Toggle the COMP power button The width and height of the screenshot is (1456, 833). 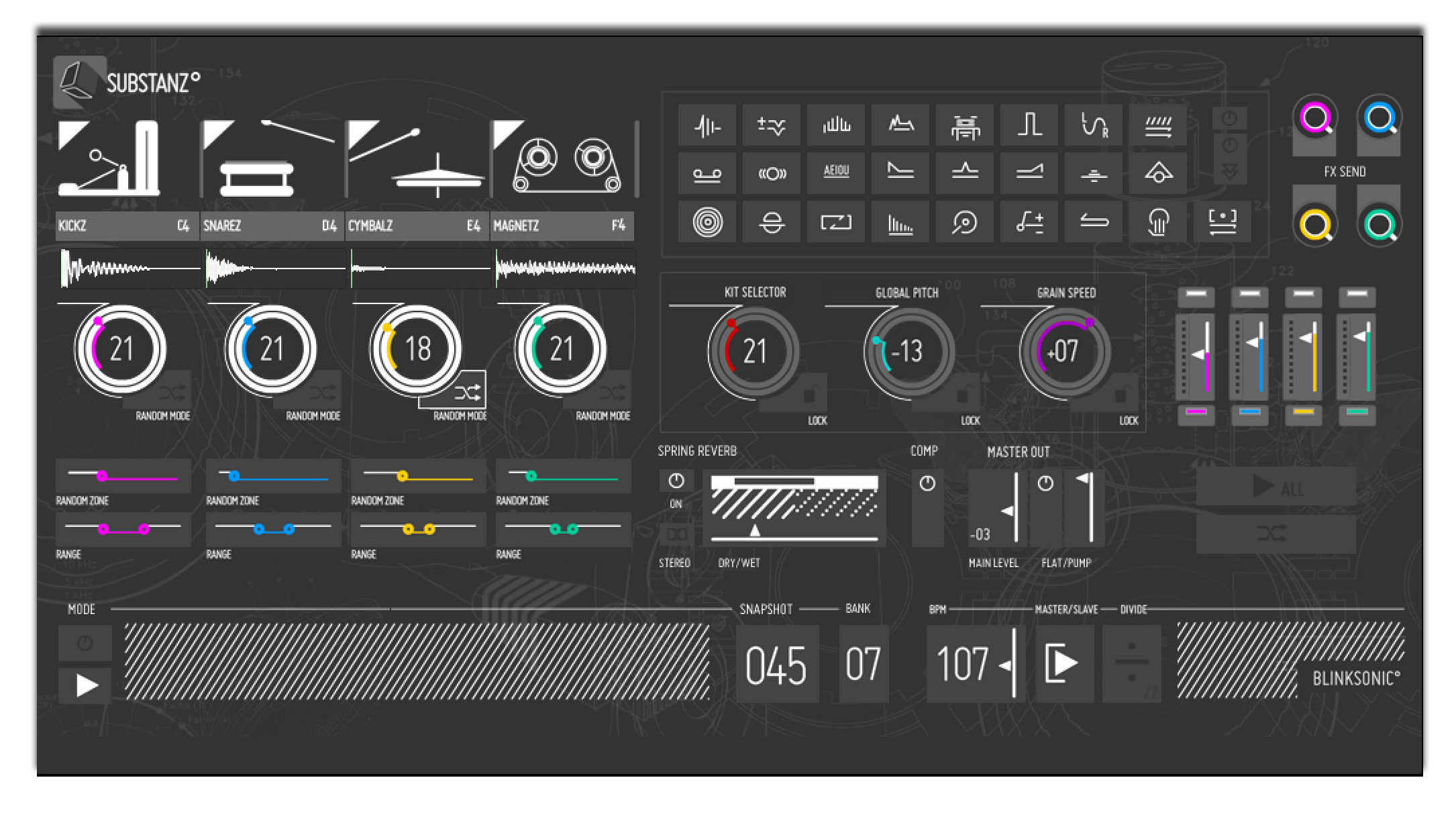(927, 483)
